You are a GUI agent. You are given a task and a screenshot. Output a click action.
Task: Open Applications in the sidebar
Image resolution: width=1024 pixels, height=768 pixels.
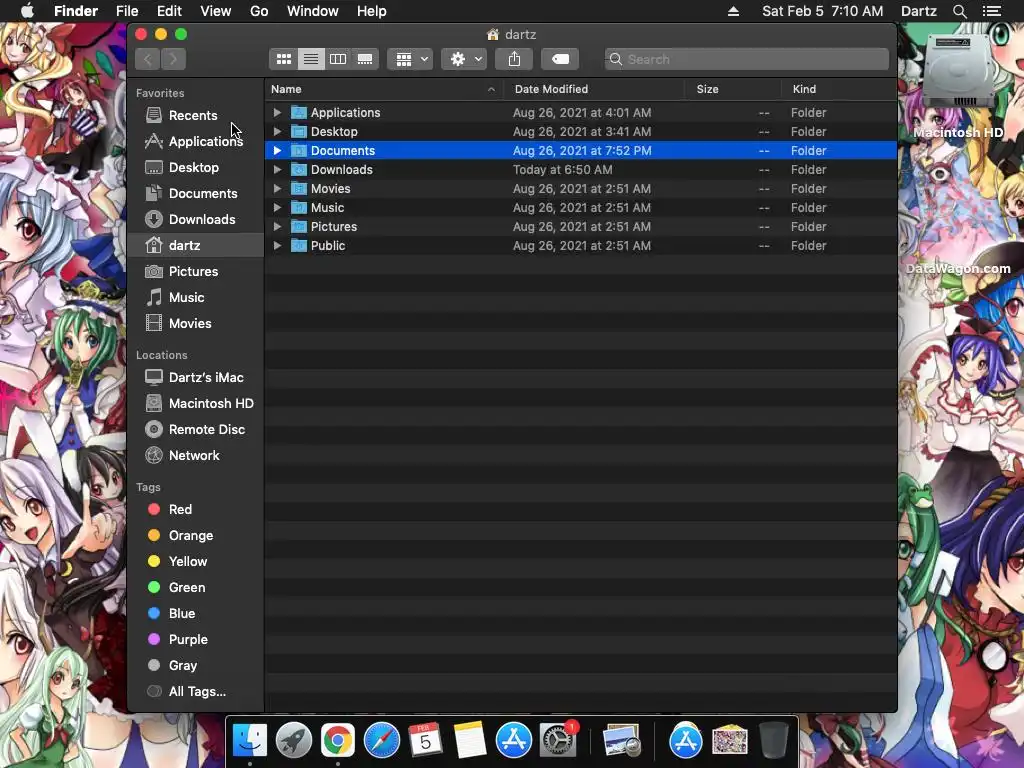point(195,141)
